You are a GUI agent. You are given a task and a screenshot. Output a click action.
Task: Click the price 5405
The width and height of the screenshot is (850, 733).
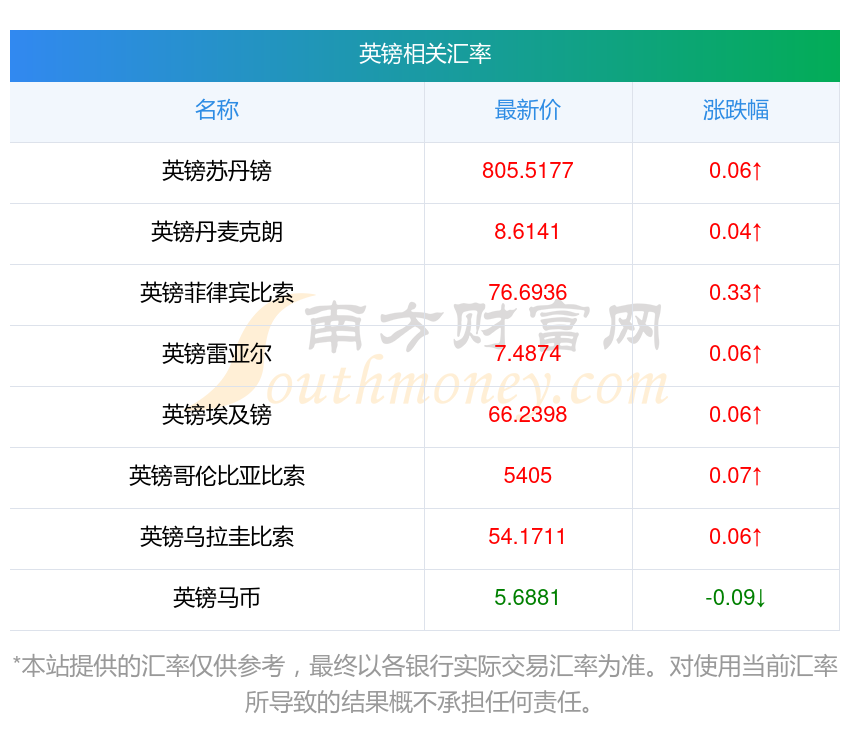tap(527, 476)
